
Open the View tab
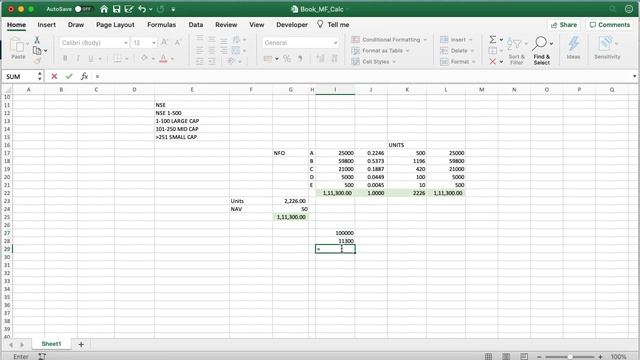257,24
